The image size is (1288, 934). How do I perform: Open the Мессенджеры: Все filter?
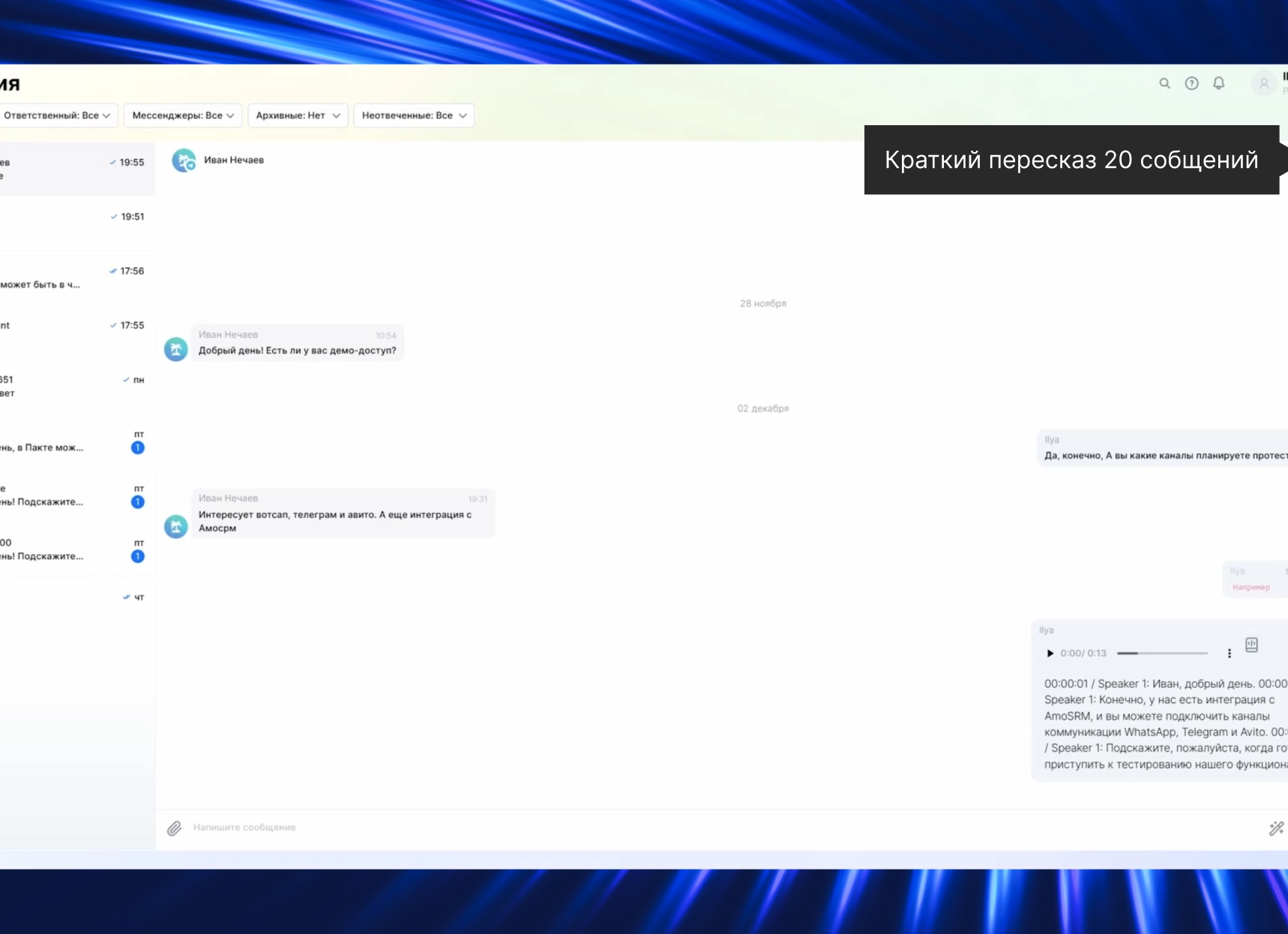click(183, 115)
